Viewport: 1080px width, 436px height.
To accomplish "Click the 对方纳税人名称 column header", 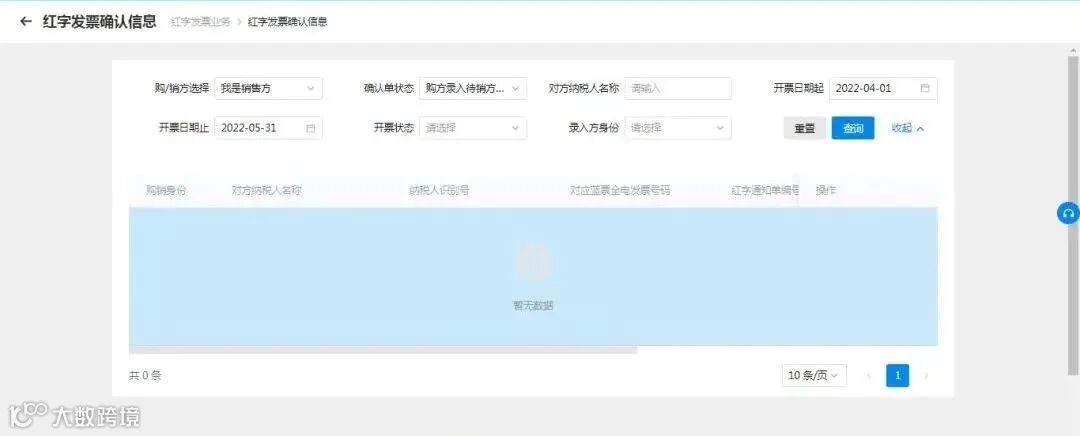I will 267,191.
